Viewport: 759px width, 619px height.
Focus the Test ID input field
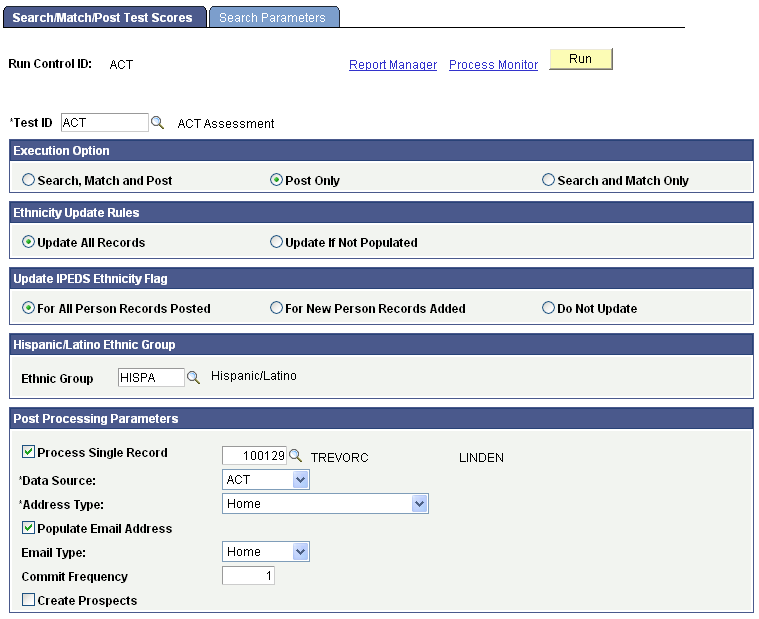(105, 122)
